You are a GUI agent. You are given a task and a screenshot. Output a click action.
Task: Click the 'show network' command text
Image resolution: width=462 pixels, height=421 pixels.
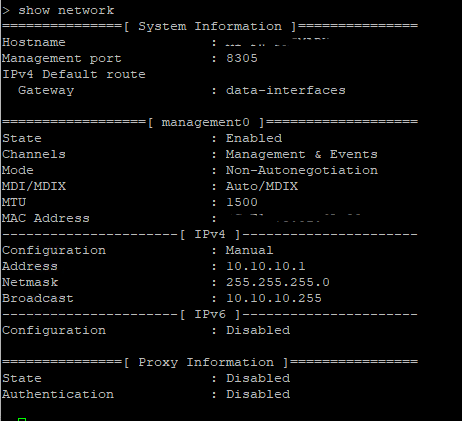[66, 10]
